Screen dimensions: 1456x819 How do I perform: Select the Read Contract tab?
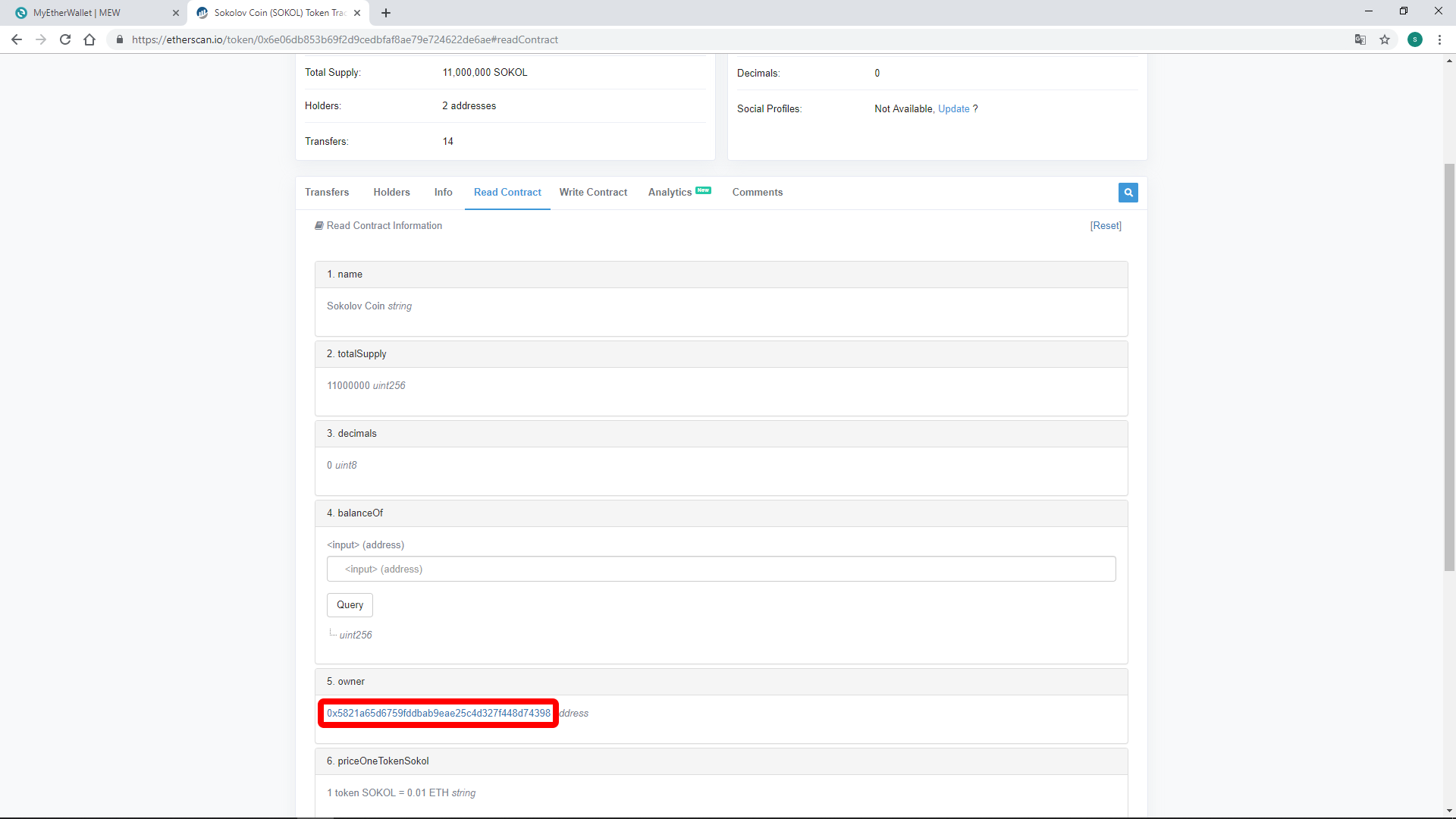pyautogui.click(x=507, y=193)
